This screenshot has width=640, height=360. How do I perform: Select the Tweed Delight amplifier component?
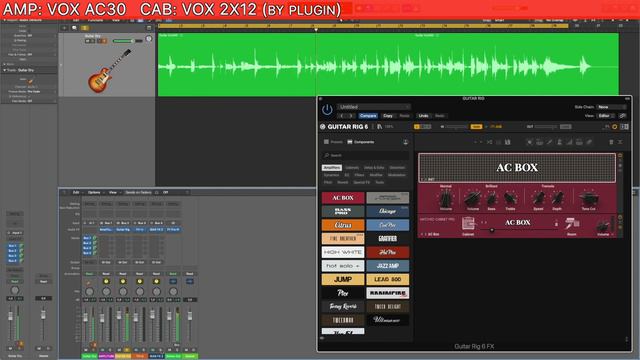coord(387,307)
